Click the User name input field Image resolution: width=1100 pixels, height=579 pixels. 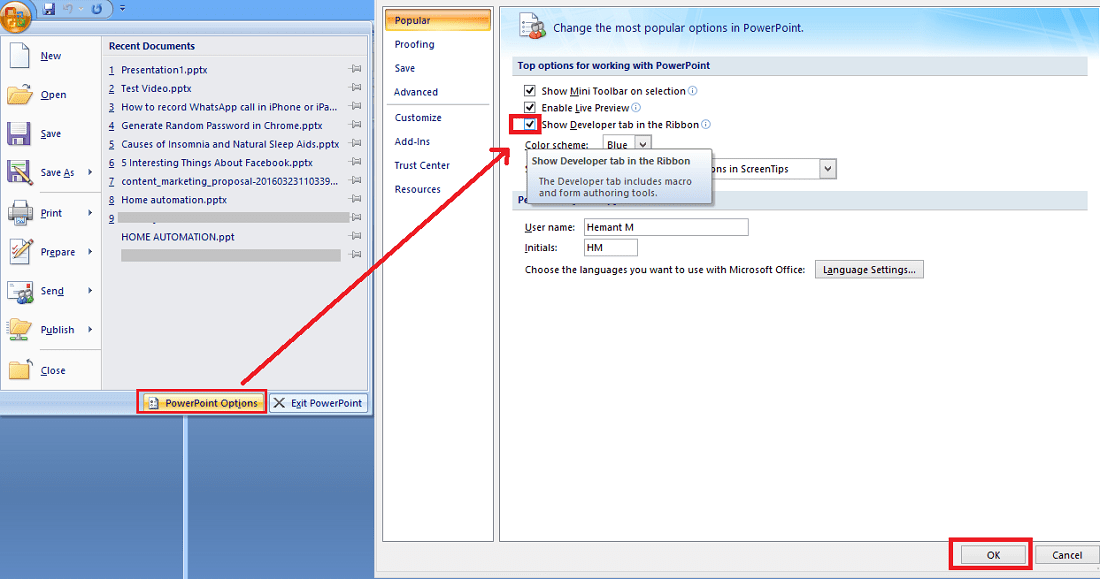[666, 227]
